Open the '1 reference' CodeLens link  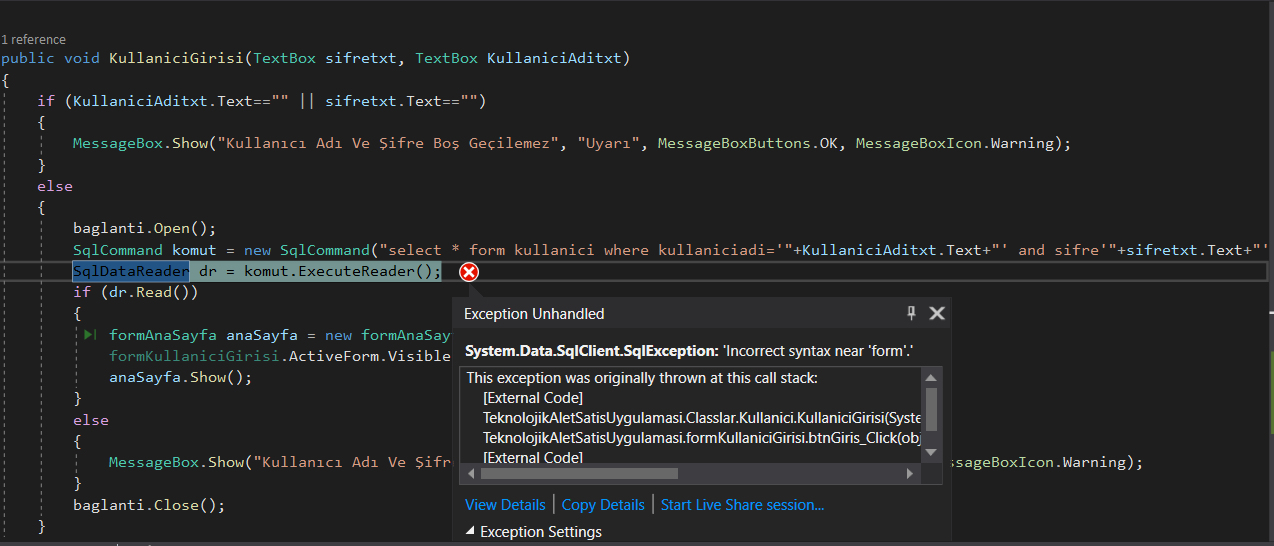[33, 39]
